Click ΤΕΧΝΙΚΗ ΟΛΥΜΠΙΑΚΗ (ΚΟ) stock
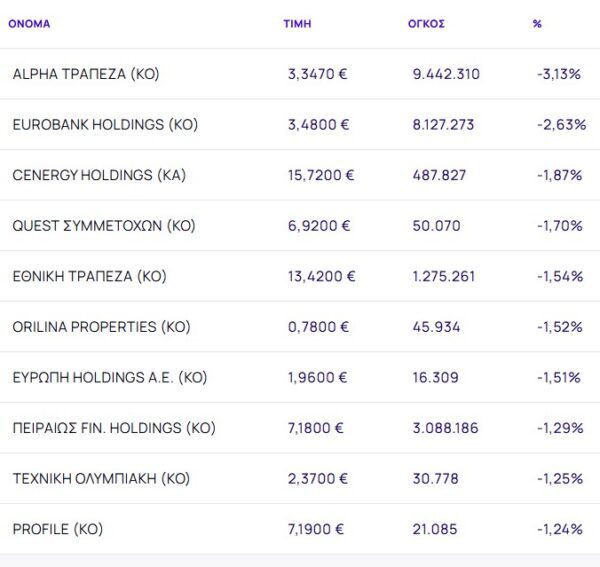This screenshot has height=567, width=600. (x=101, y=479)
